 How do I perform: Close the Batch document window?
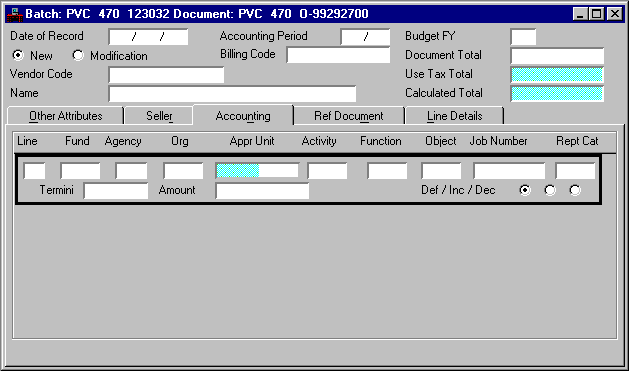click(x=614, y=14)
